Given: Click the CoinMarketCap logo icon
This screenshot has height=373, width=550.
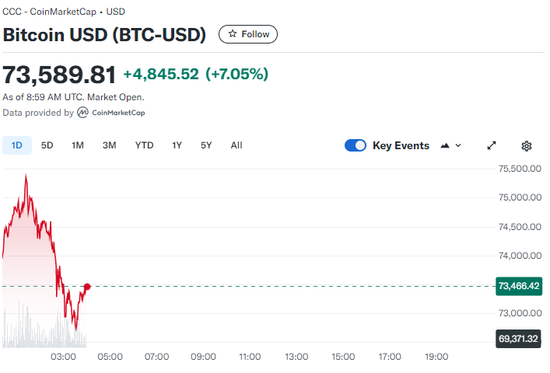Looking at the screenshot, I should (82, 113).
